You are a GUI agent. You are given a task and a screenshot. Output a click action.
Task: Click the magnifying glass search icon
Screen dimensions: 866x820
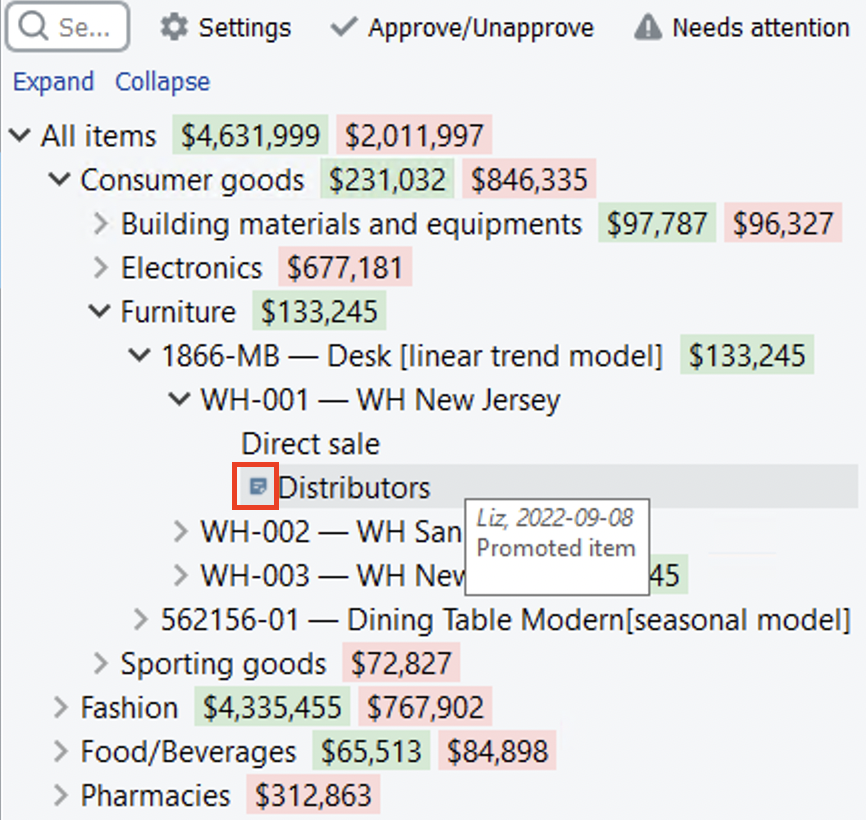point(33,27)
